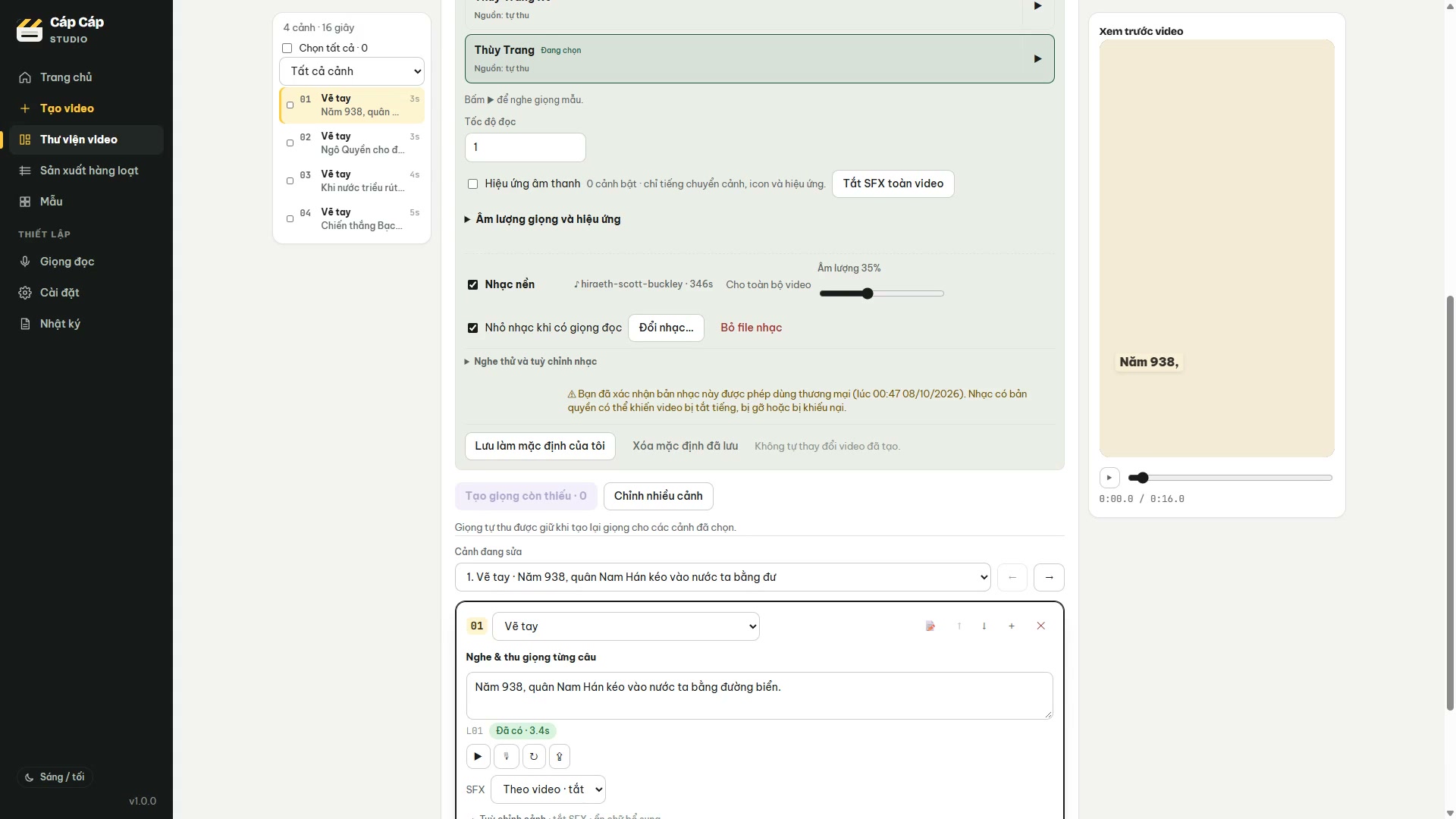Tick the Chọn tất cả checkbox
This screenshot has height=819, width=1456.
[287, 49]
